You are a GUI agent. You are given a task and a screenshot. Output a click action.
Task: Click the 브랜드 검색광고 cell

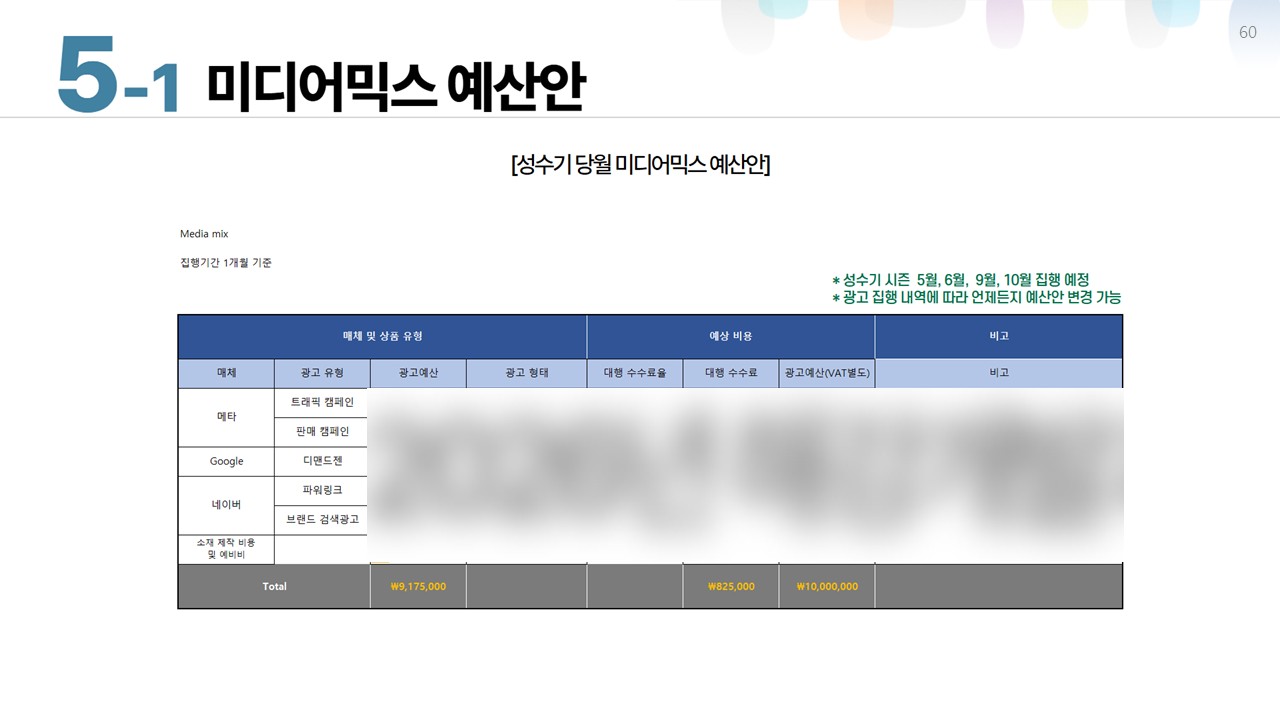pyautogui.click(x=322, y=520)
